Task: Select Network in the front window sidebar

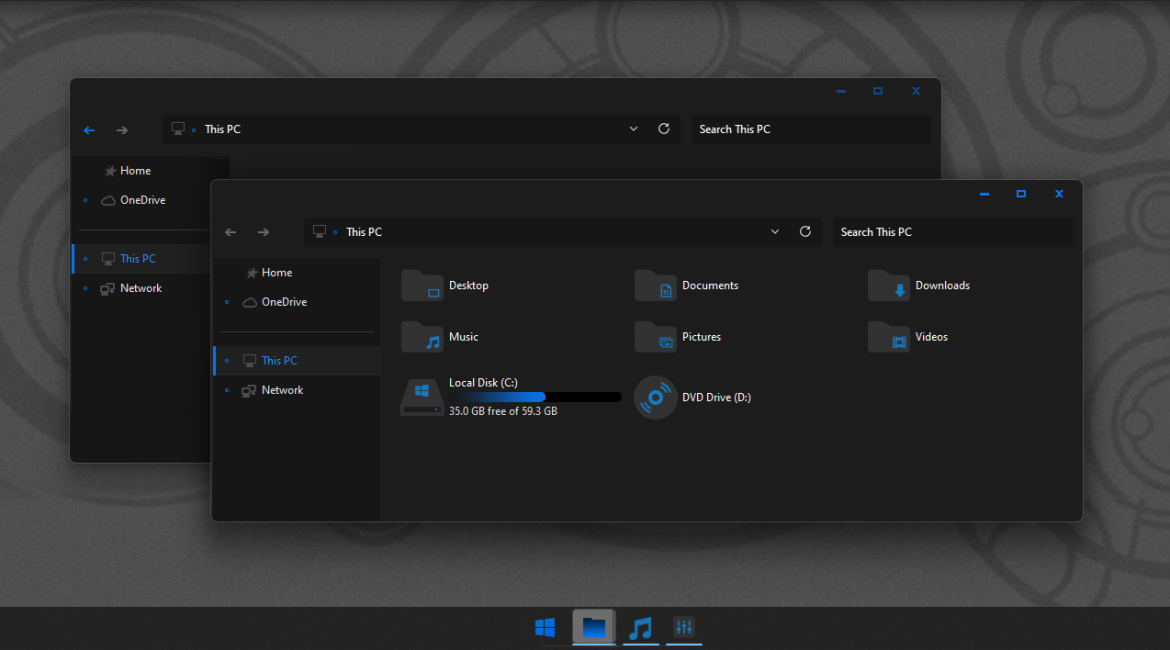Action: [x=281, y=390]
